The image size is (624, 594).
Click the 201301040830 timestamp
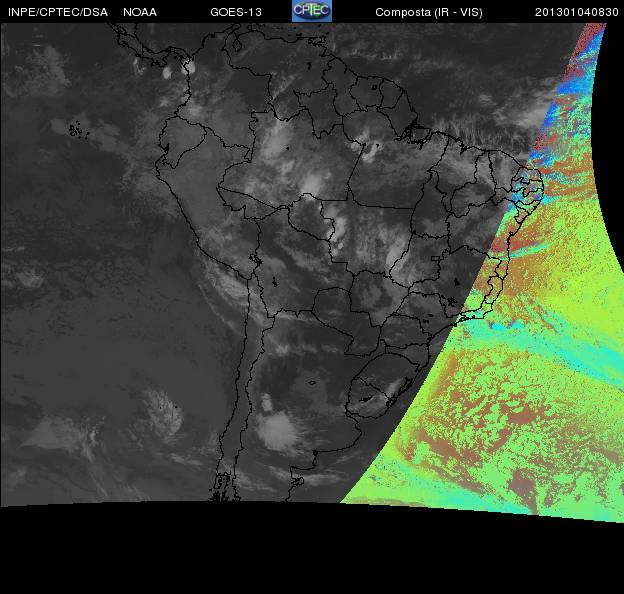click(577, 12)
